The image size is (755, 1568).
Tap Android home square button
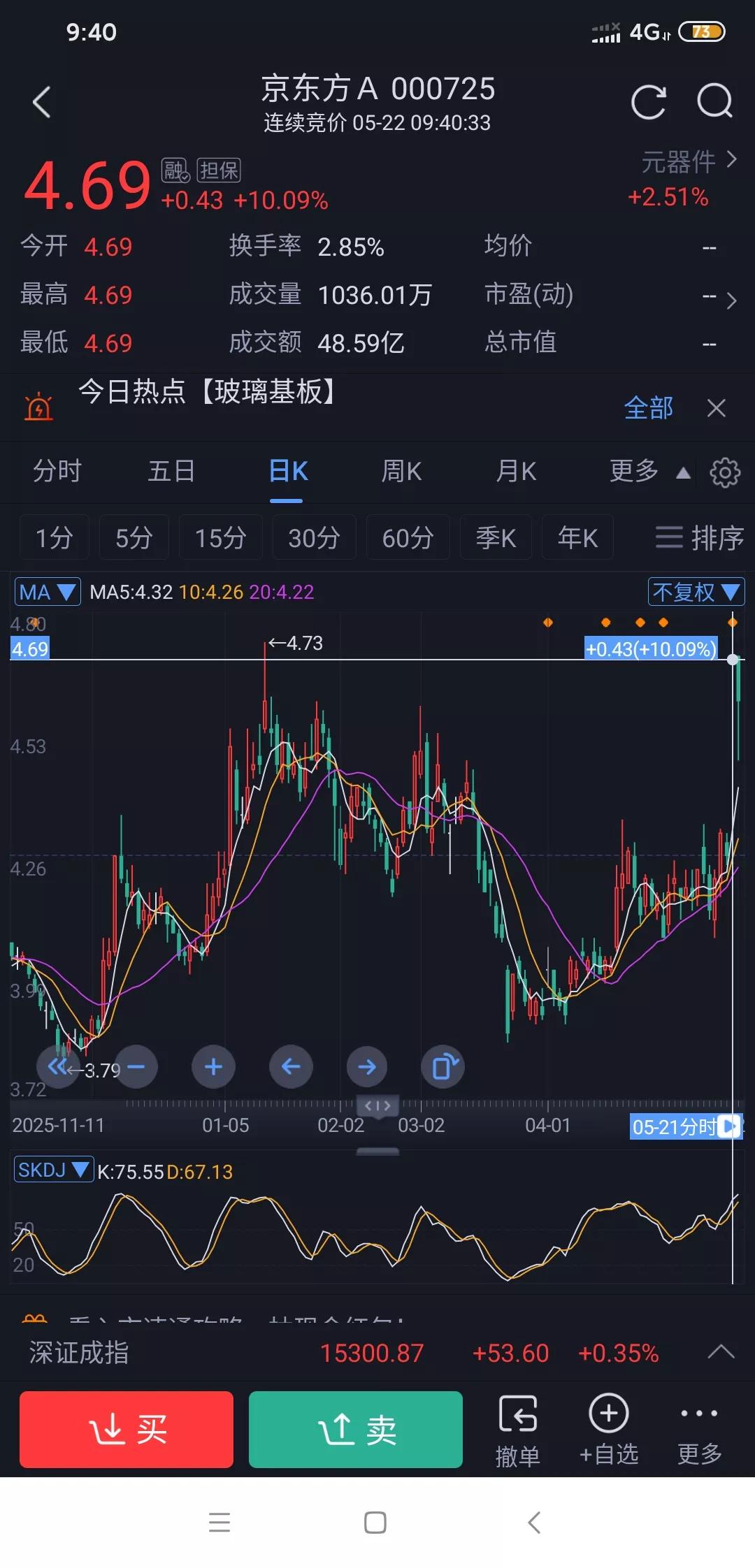click(x=375, y=1523)
